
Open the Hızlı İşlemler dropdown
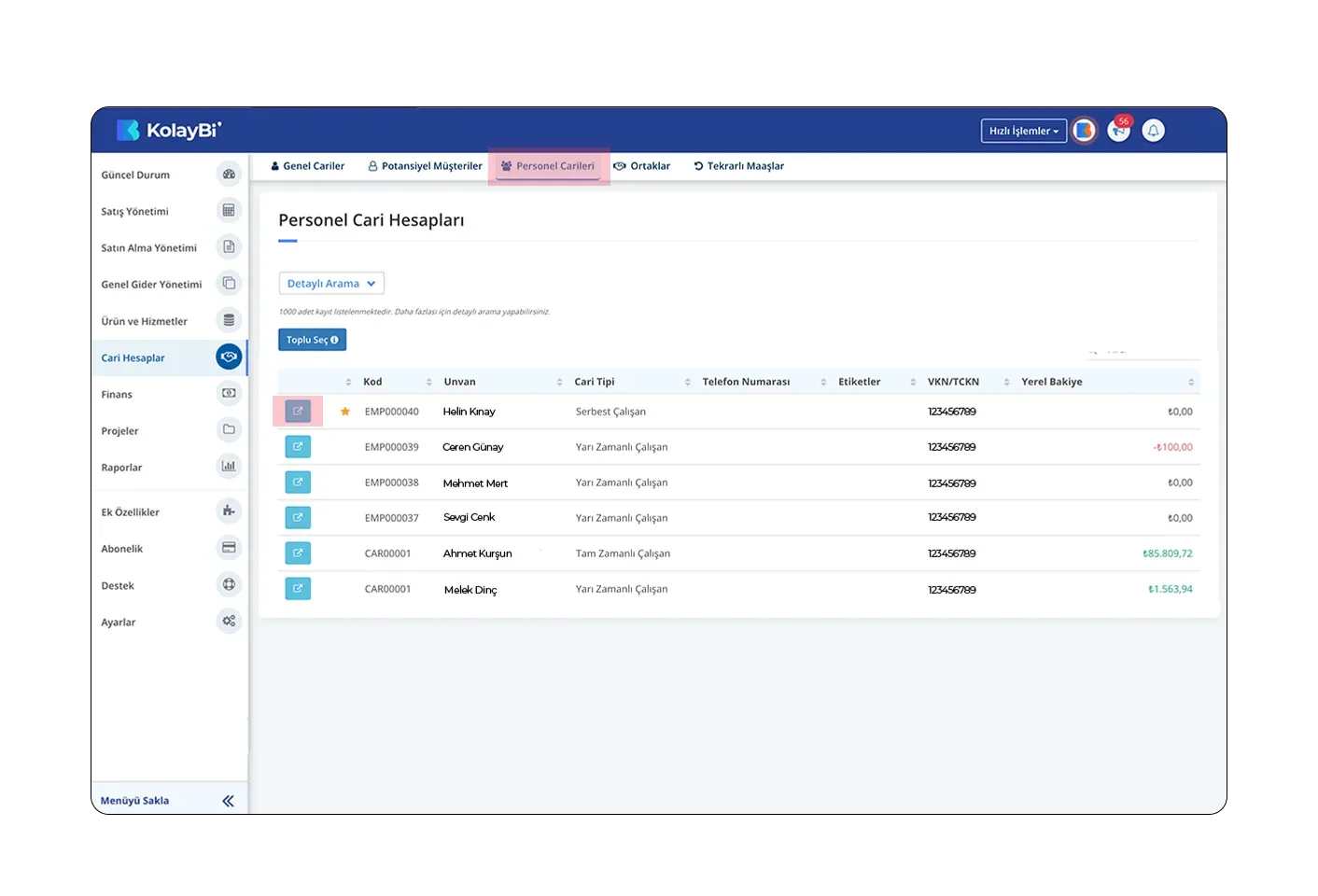[1024, 132]
